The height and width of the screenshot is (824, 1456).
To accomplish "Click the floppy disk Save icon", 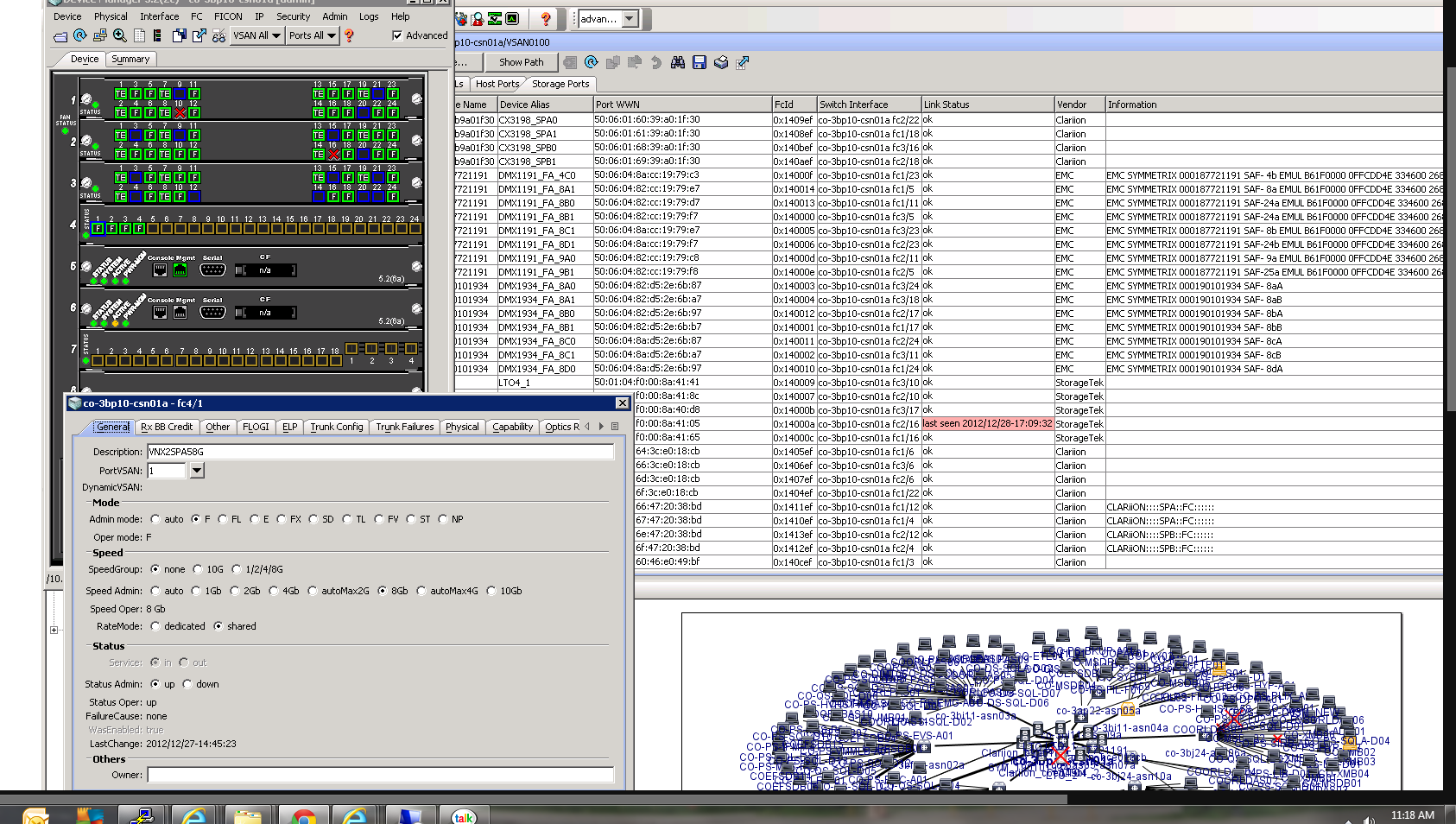I will pos(700,62).
